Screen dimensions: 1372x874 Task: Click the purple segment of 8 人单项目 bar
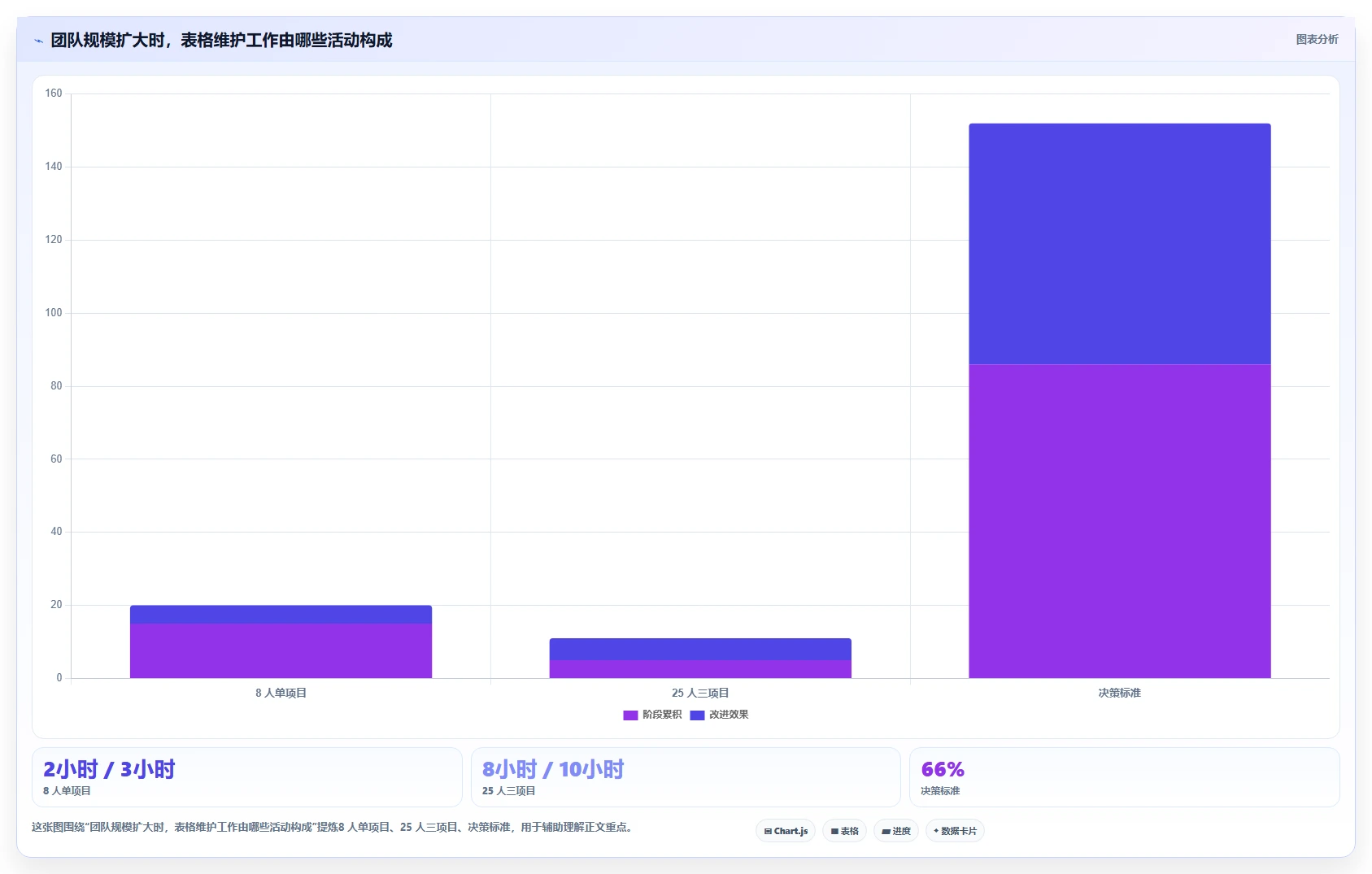(281, 650)
